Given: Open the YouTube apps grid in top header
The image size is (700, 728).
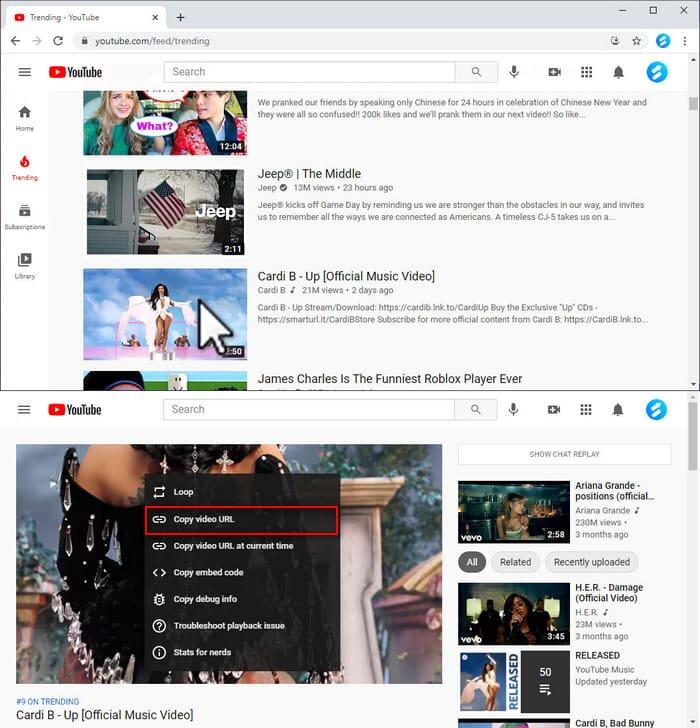Looking at the screenshot, I should click(x=586, y=72).
